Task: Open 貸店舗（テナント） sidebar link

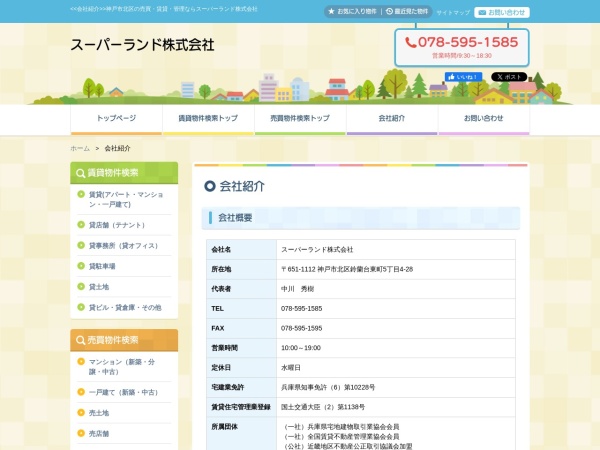Action: pyautogui.click(x=117, y=225)
